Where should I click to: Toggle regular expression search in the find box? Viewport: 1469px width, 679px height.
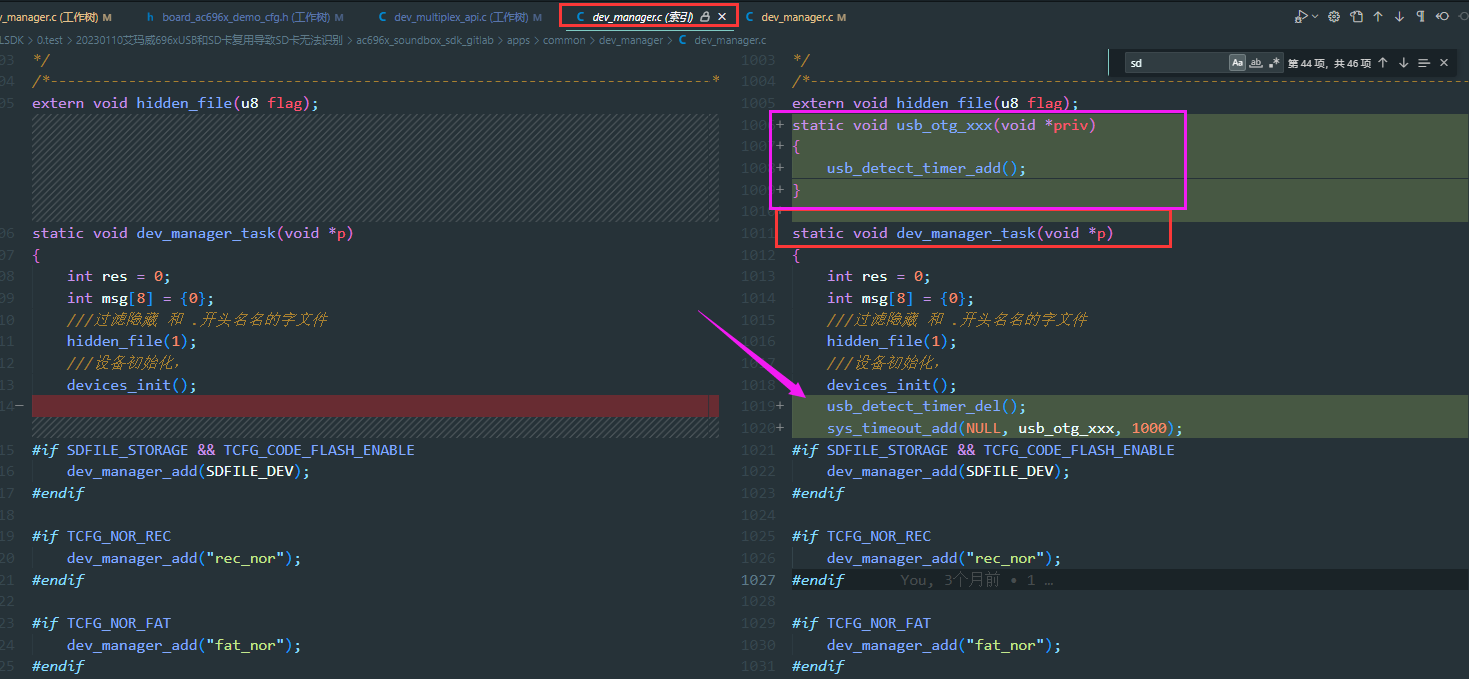point(1274,62)
